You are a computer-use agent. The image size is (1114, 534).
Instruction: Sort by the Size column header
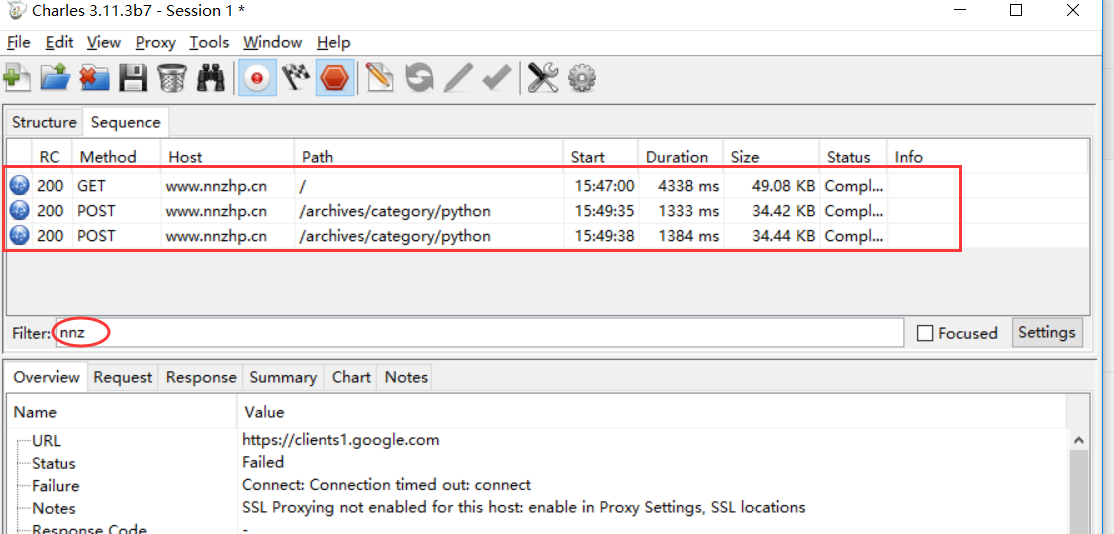click(770, 157)
